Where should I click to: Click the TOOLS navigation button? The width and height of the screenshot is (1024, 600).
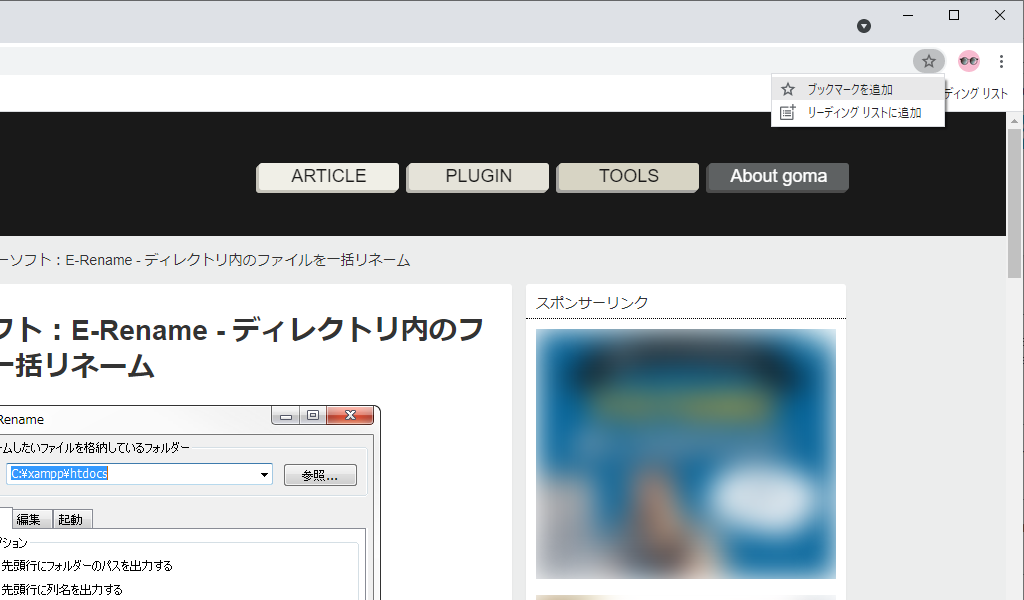628,177
